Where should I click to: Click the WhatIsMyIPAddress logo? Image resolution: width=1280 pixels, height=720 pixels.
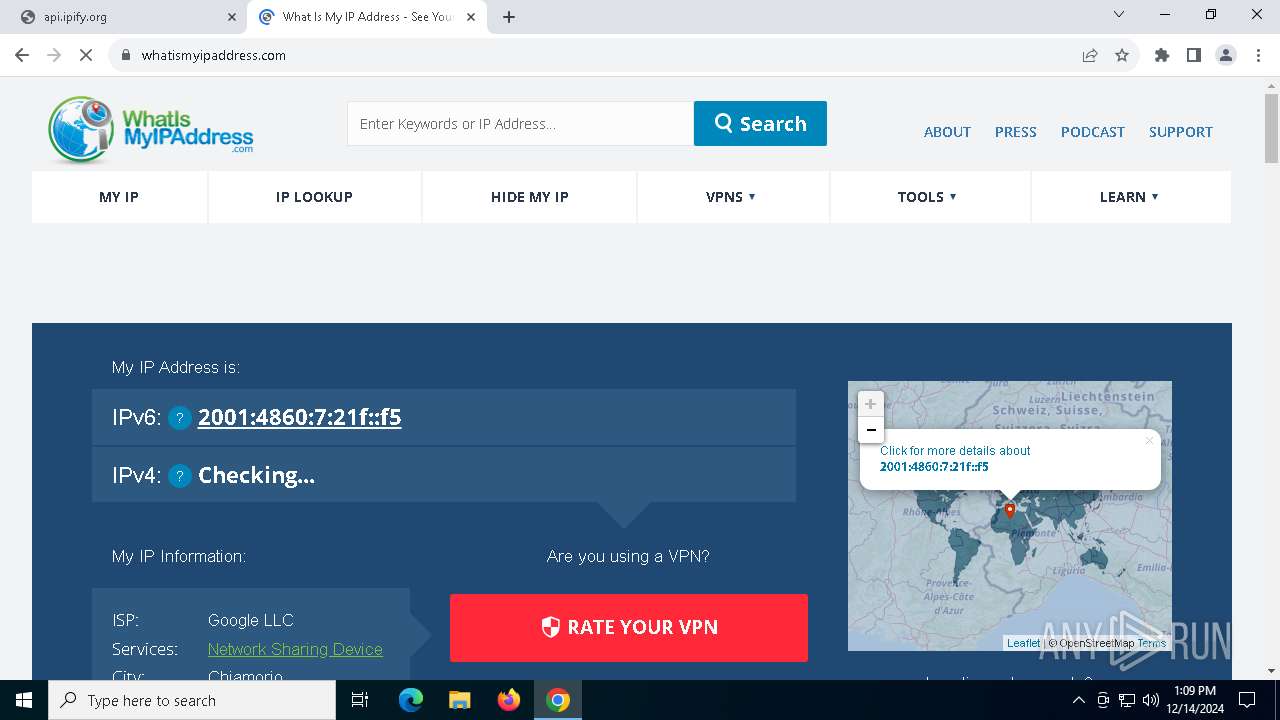[x=151, y=130]
